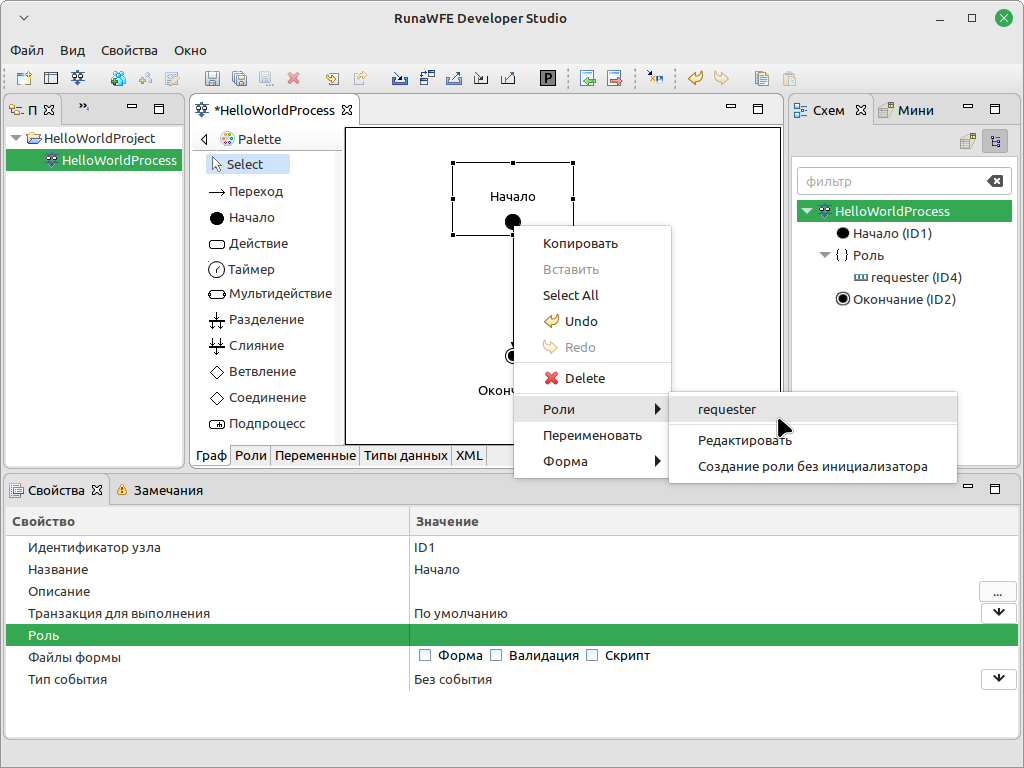Collapse the HelloWorldProject tree node
This screenshot has width=1024, height=768.
point(16,138)
